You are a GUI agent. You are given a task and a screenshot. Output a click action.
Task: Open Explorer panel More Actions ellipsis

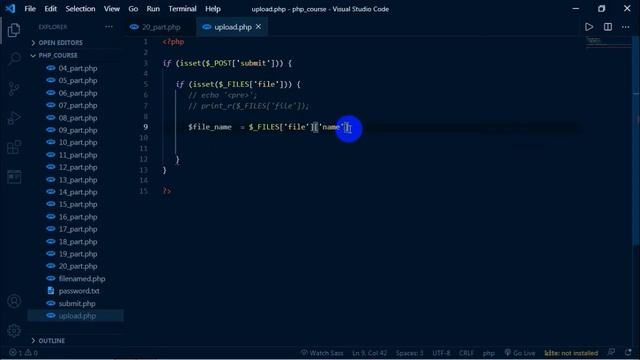pos(109,27)
